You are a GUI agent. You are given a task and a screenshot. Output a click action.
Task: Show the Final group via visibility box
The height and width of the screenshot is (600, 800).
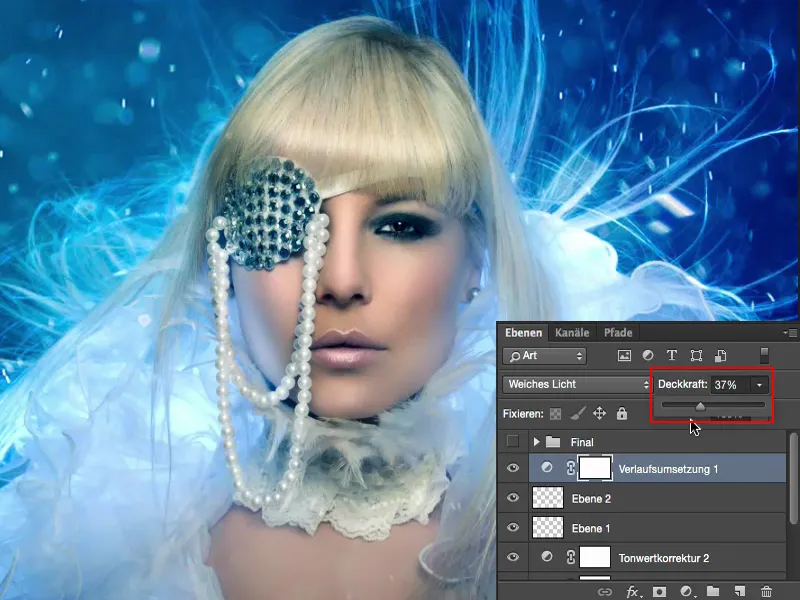click(512, 441)
